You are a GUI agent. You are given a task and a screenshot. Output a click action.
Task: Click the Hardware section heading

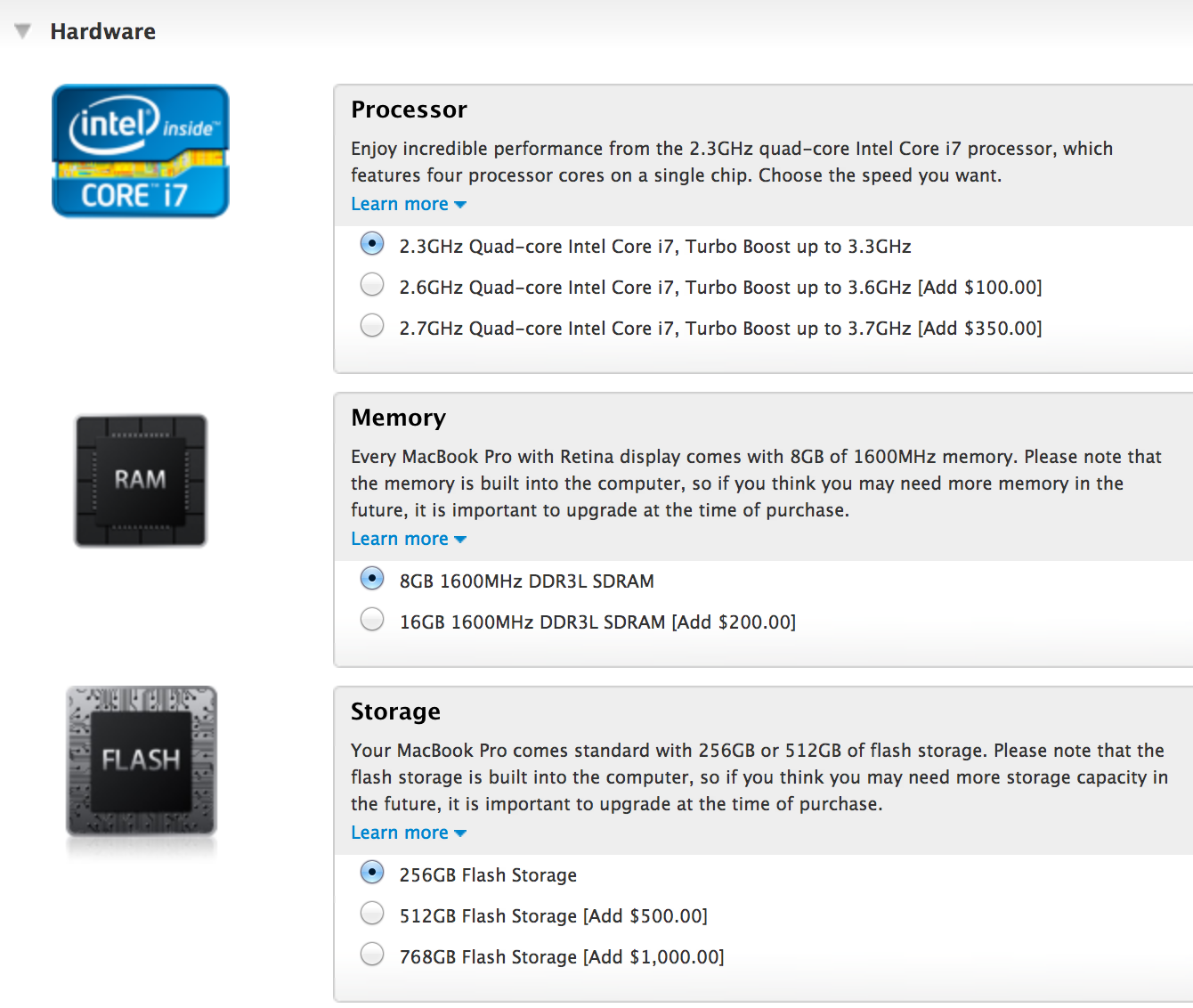coord(102,31)
